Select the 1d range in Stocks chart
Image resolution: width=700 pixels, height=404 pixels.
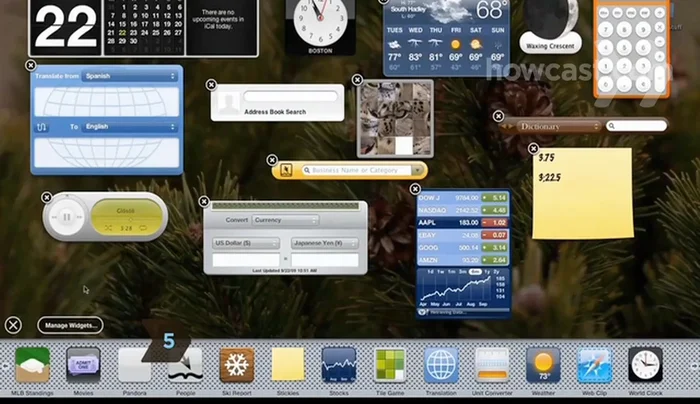pos(430,272)
